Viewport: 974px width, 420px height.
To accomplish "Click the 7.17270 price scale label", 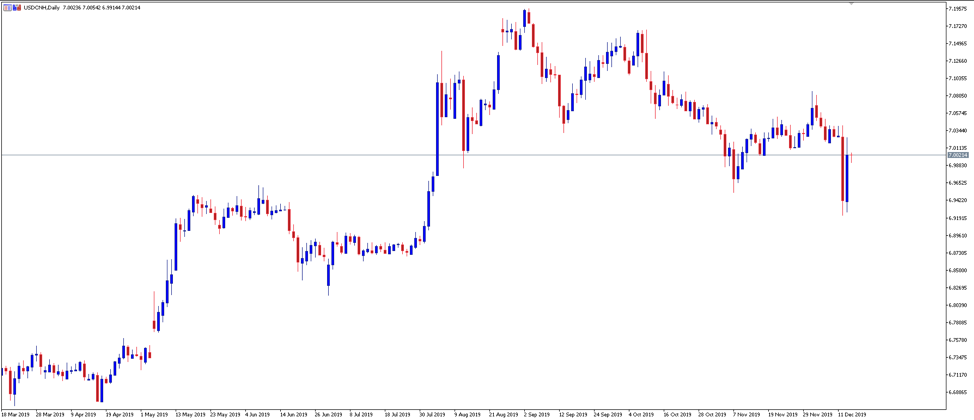I will point(958,26).
